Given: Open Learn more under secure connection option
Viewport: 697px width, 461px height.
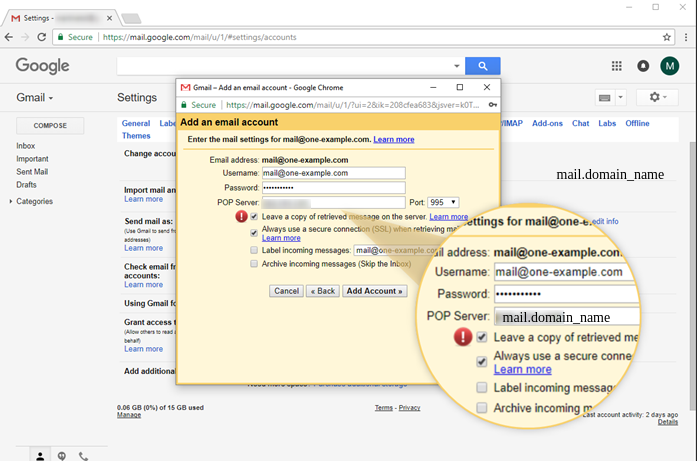Looking at the screenshot, I should (281, 238).
